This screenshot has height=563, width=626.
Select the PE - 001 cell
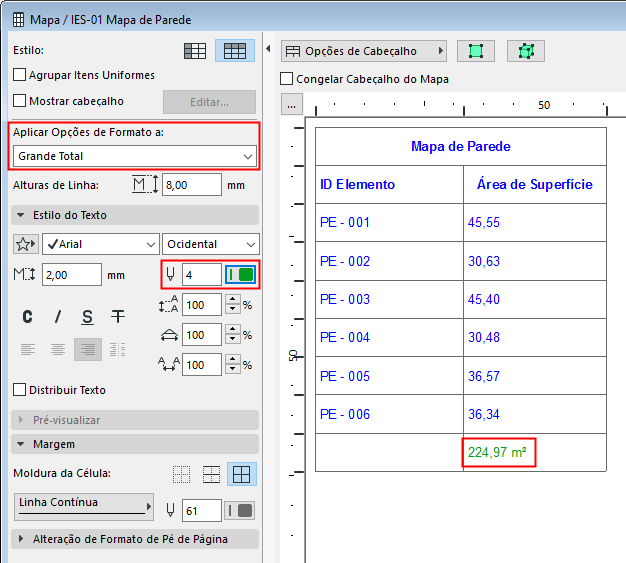(389, 222)
